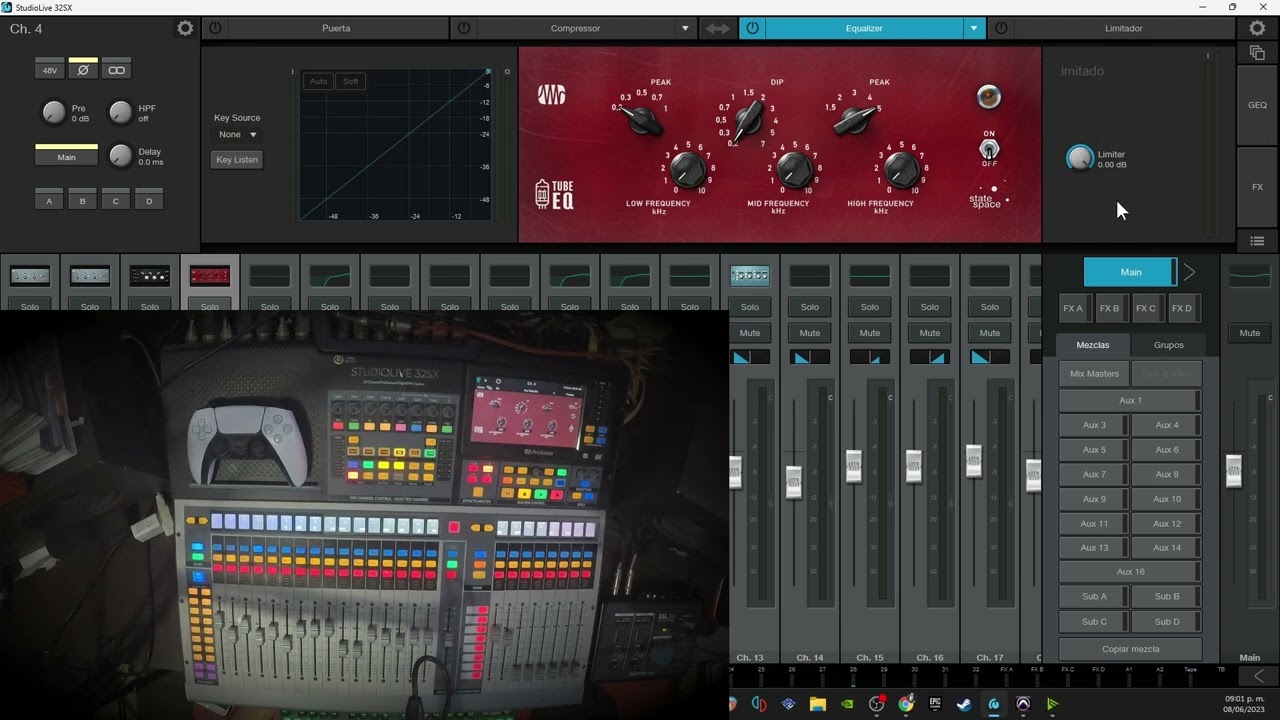This screenshot has width=1280, height=720.
Task: Switch to Limitador tab
Action: [1123, 29]
